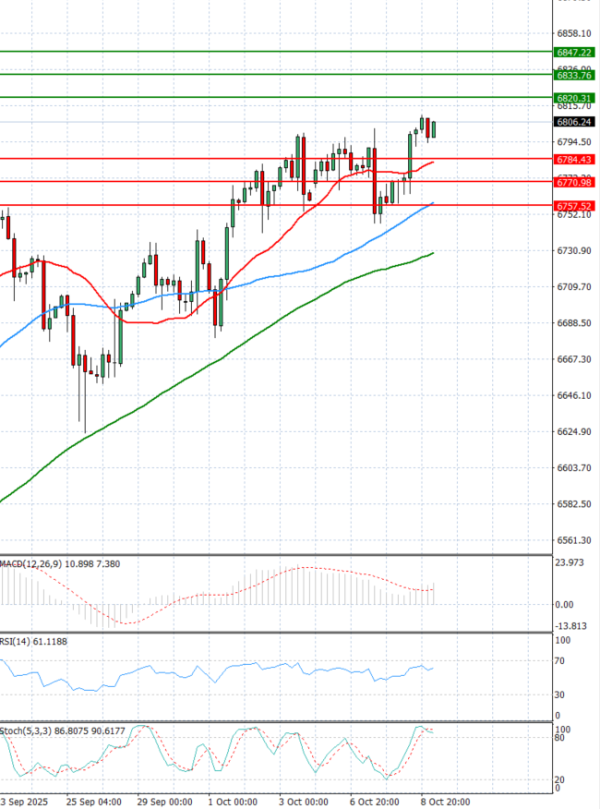Select the 29 Sep 00:00 time marker
Screen dimensions: 600x809
[x=163, y=802]
